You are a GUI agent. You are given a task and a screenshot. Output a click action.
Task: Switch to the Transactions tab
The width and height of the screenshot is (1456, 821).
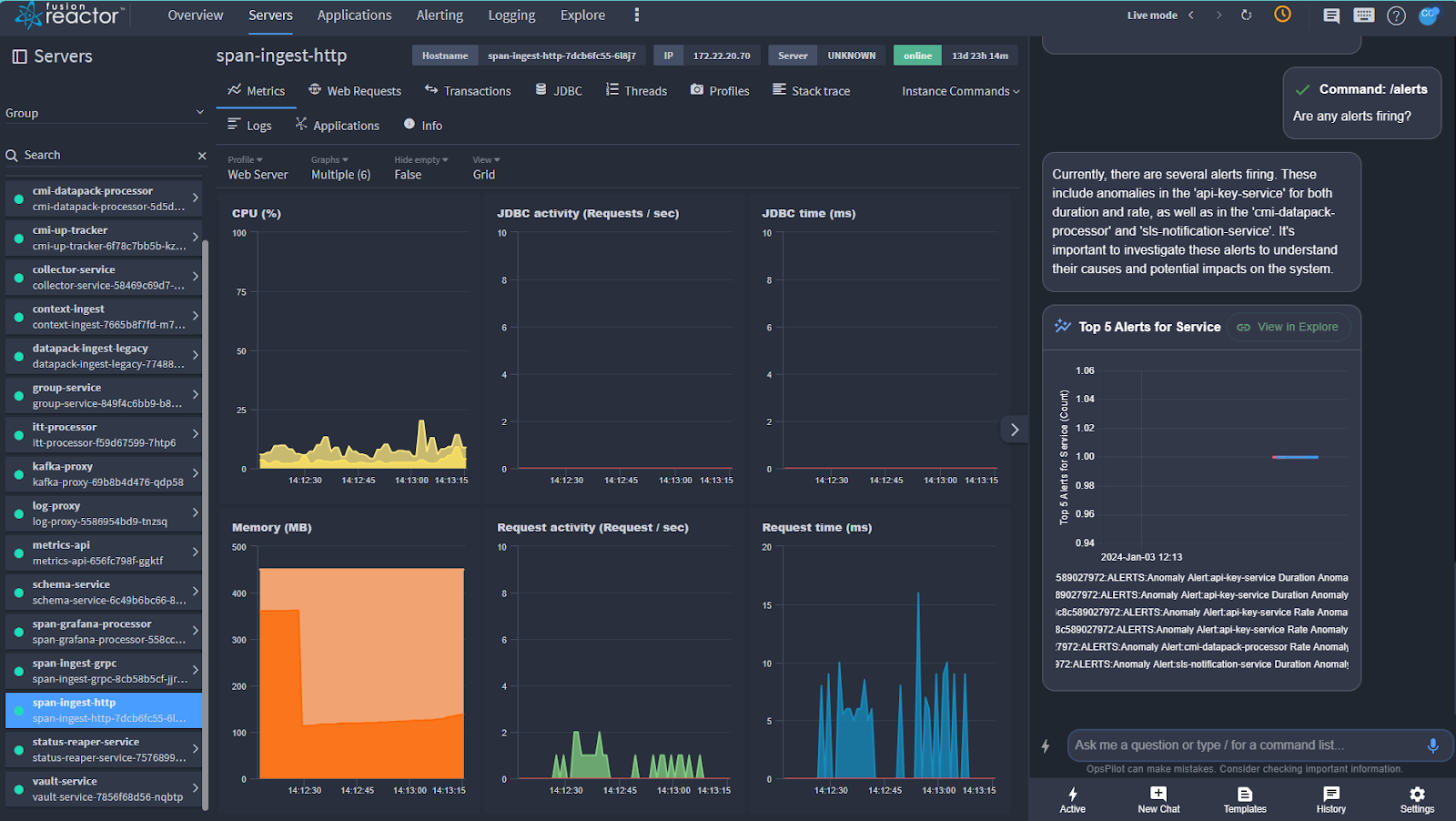pos(468,91)
